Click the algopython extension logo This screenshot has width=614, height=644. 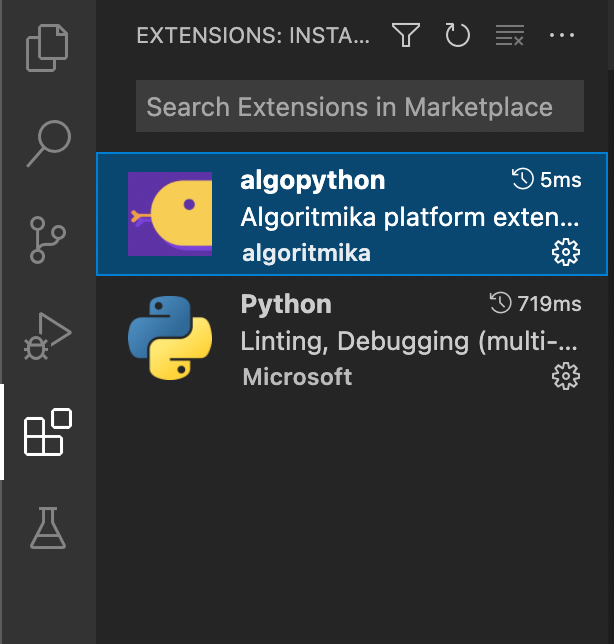pos(170,214)
